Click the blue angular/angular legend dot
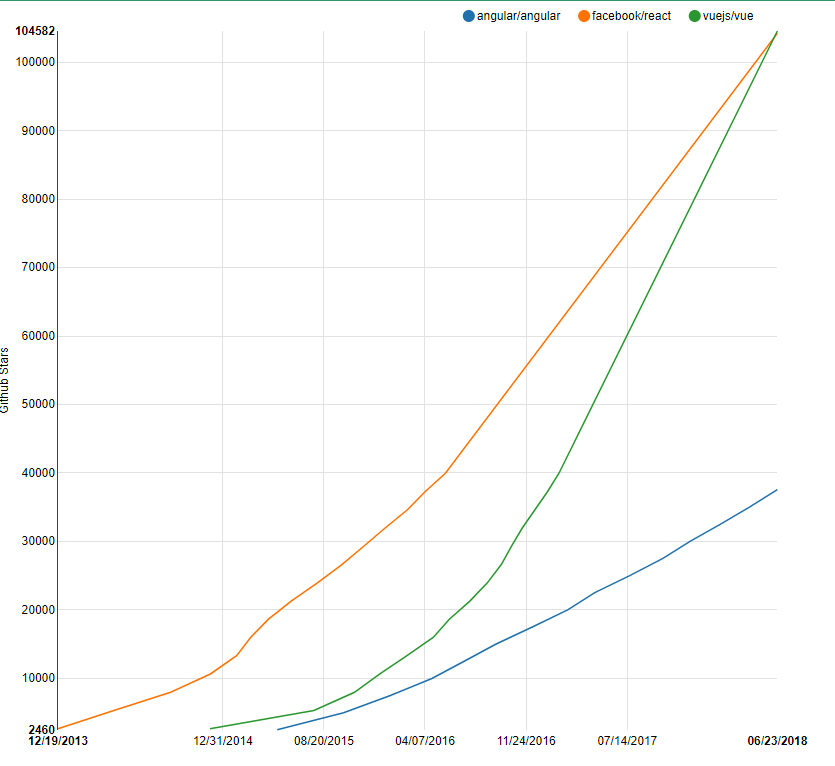This screenshot has height=766, width=835. click(x=469, y=16)
